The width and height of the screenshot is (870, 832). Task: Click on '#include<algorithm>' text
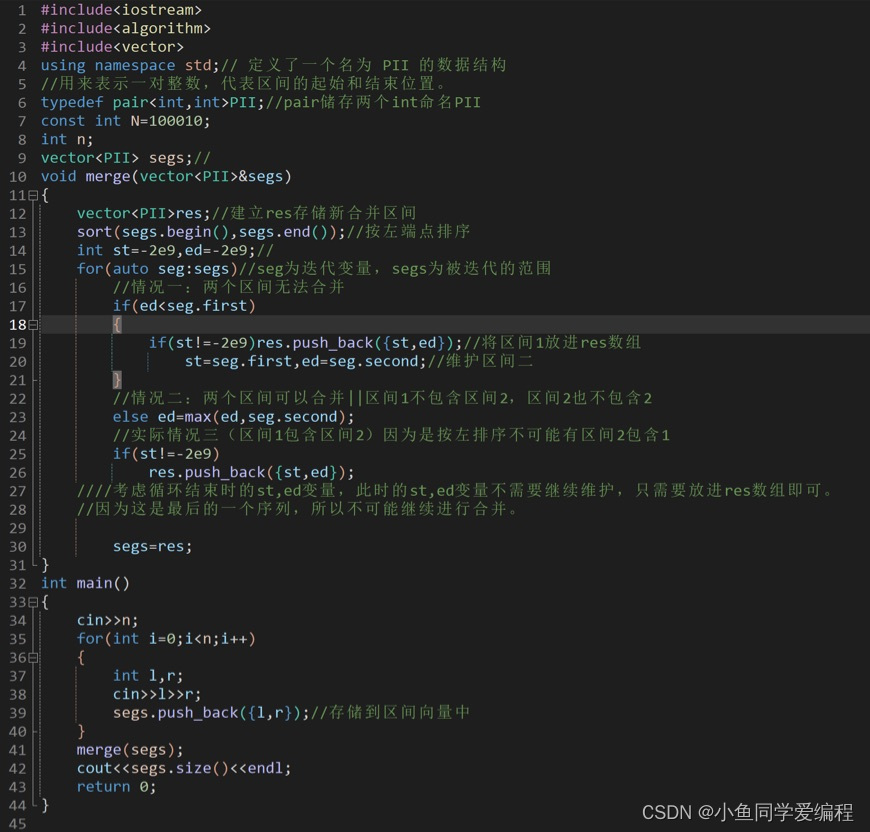click(x=125, y=28)
